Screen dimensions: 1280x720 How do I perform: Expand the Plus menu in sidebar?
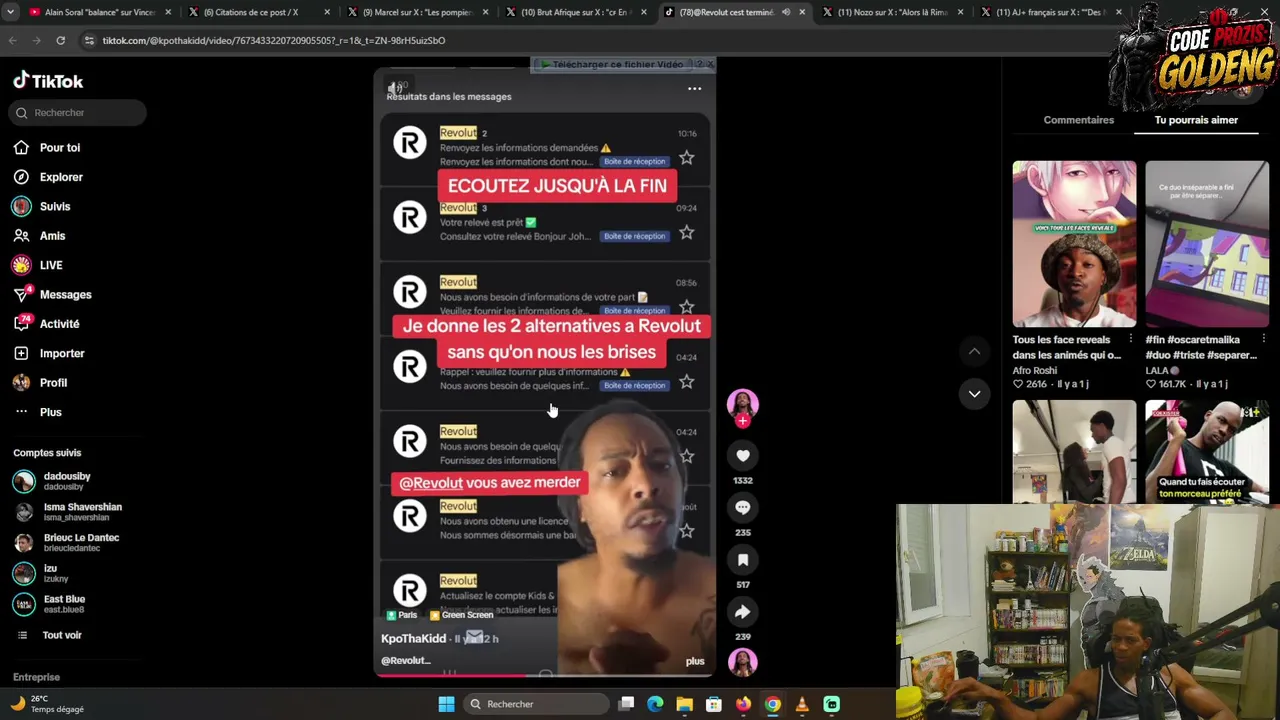coord(50,412)
